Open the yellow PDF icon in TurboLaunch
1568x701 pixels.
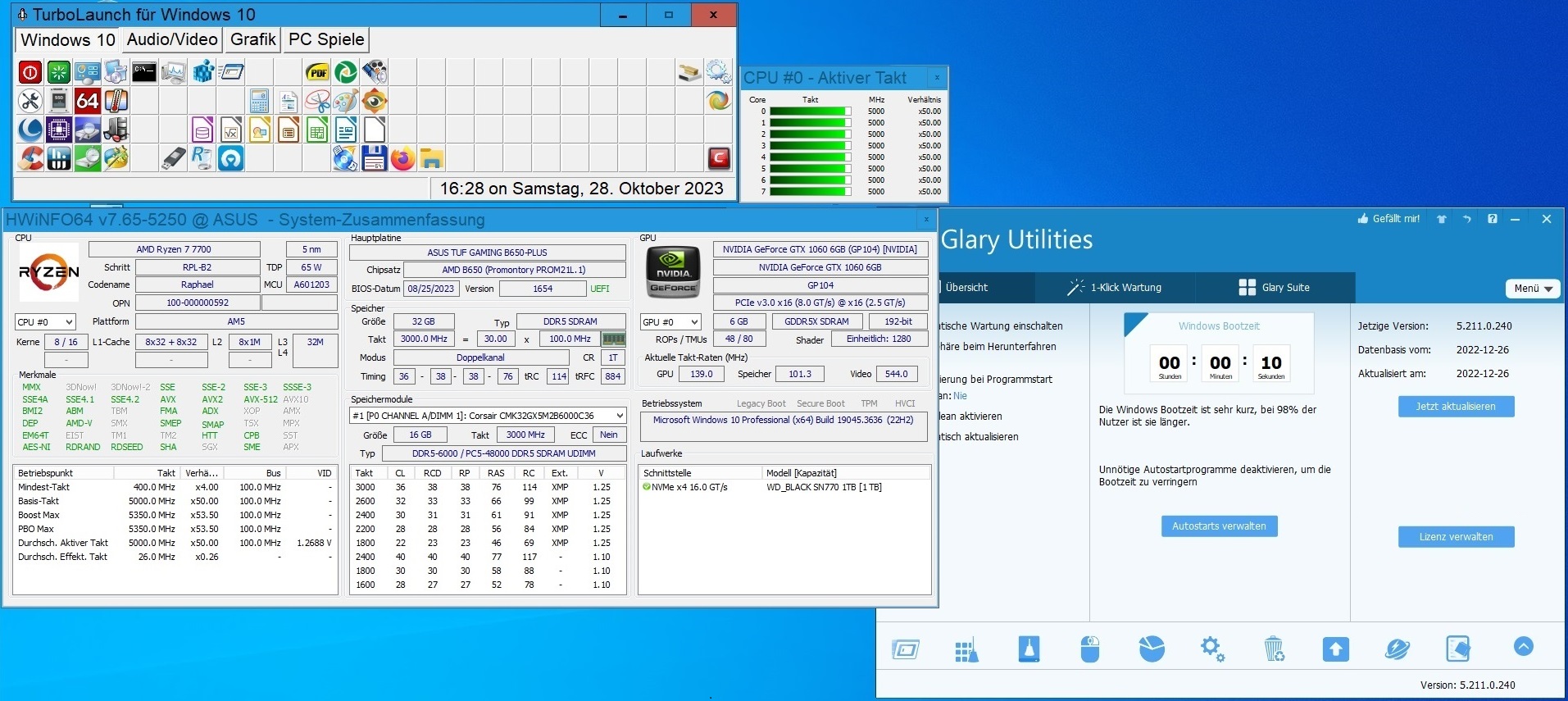coord(317,72)
